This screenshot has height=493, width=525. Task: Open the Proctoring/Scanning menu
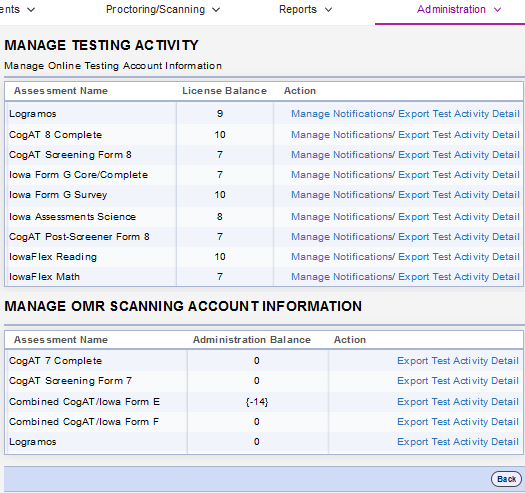tap(163, 9)
